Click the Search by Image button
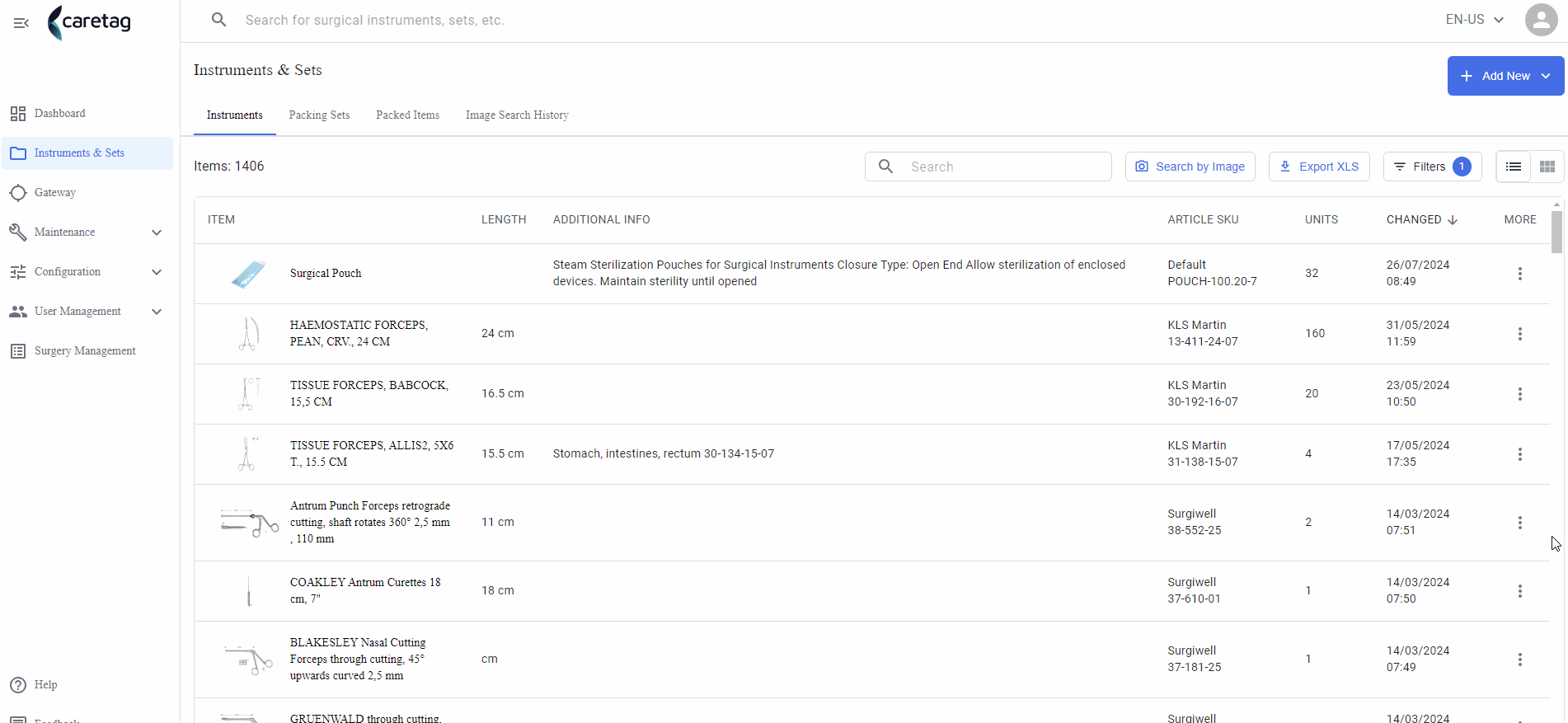The height and width of the screenshot is (723, 1568). coord(1190,167)
